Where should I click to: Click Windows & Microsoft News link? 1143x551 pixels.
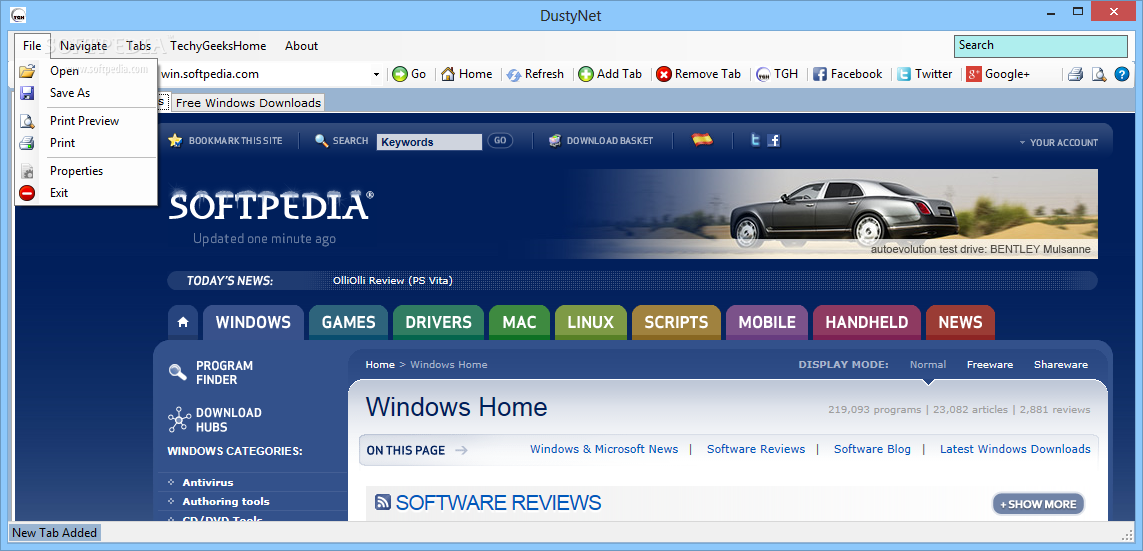[x=604, y=449]
